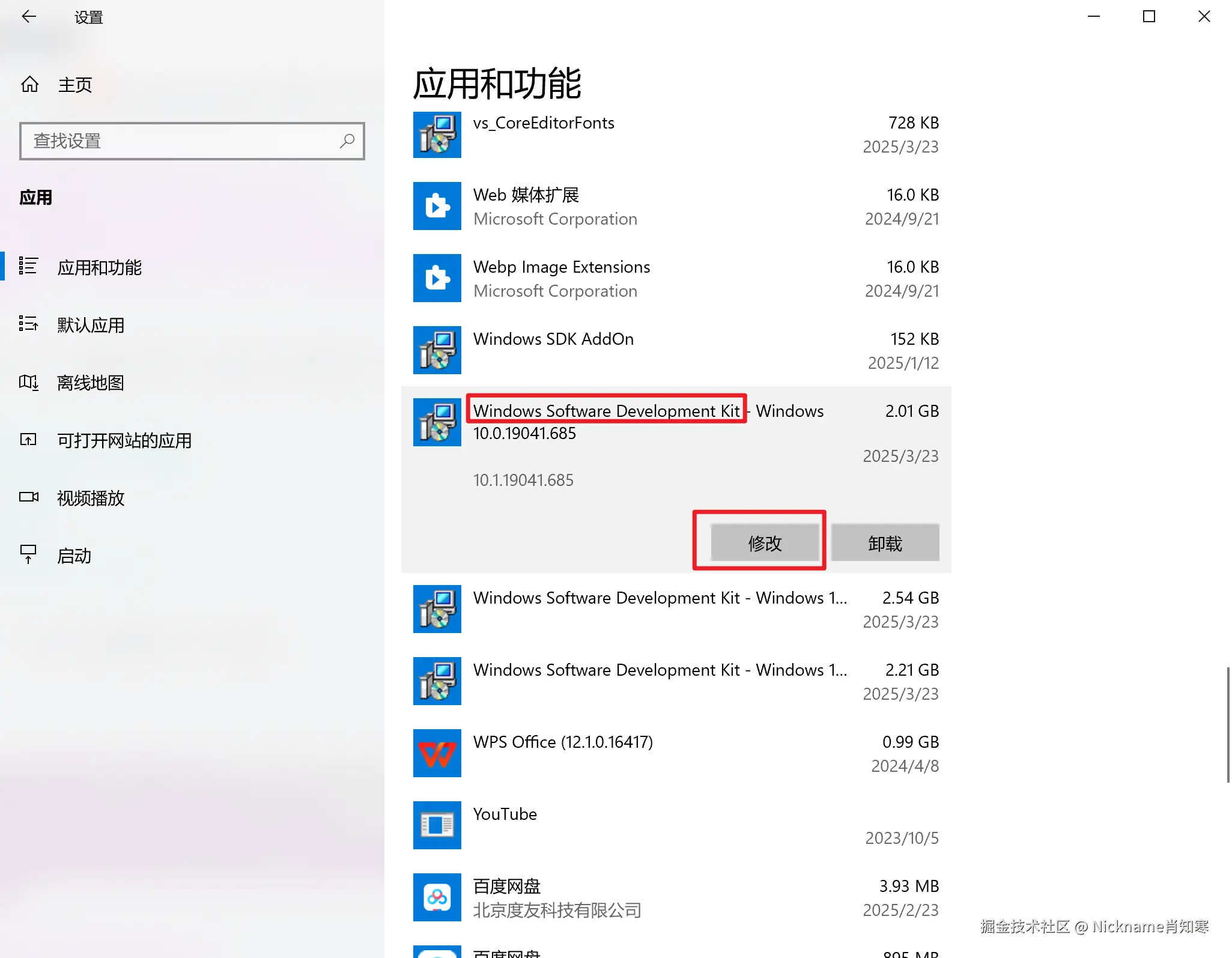Select the 百度网盘 app icon

coord(437,897)
